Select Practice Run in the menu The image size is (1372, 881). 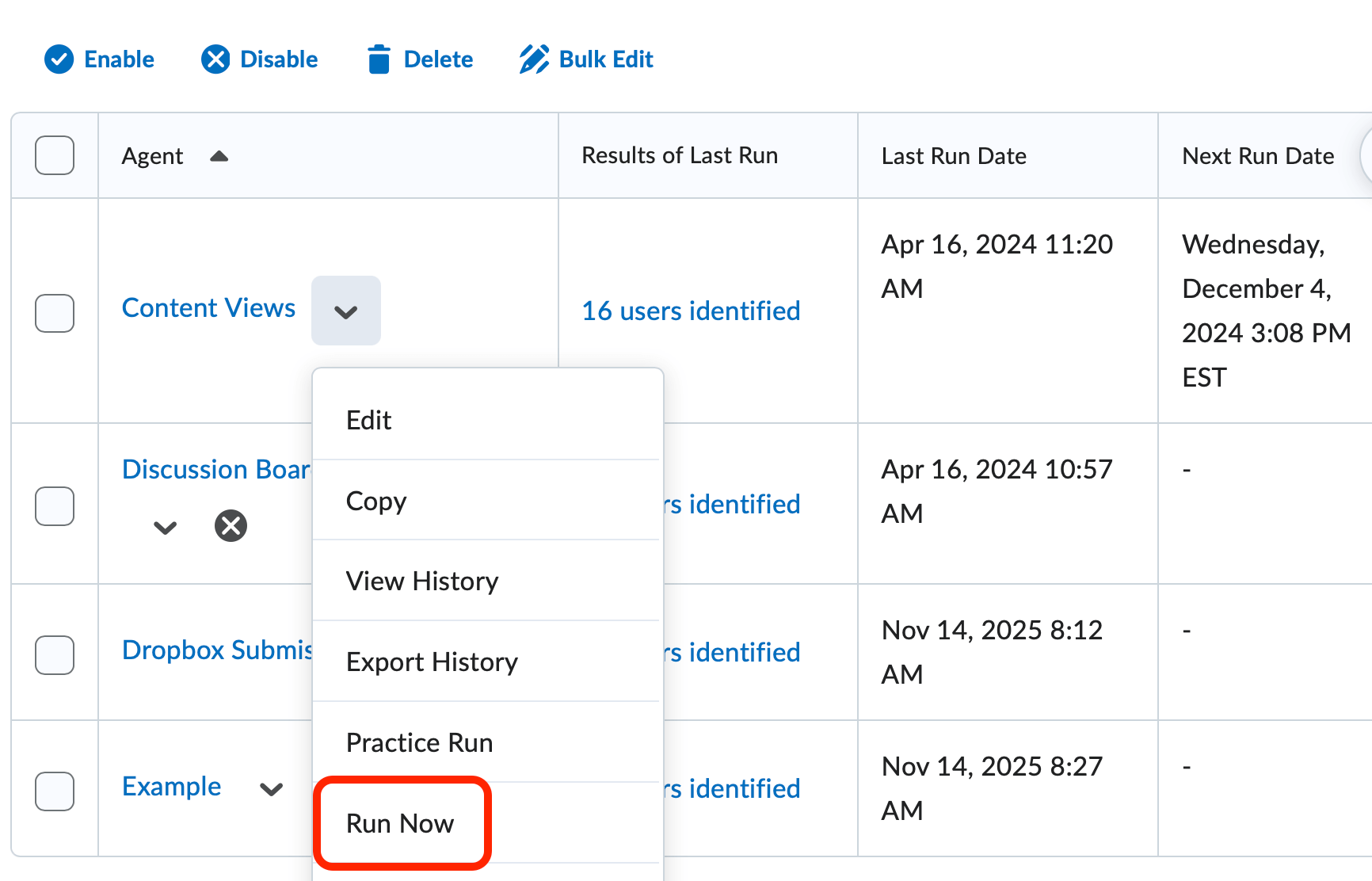pyautogui.click(x=418, y=742)
